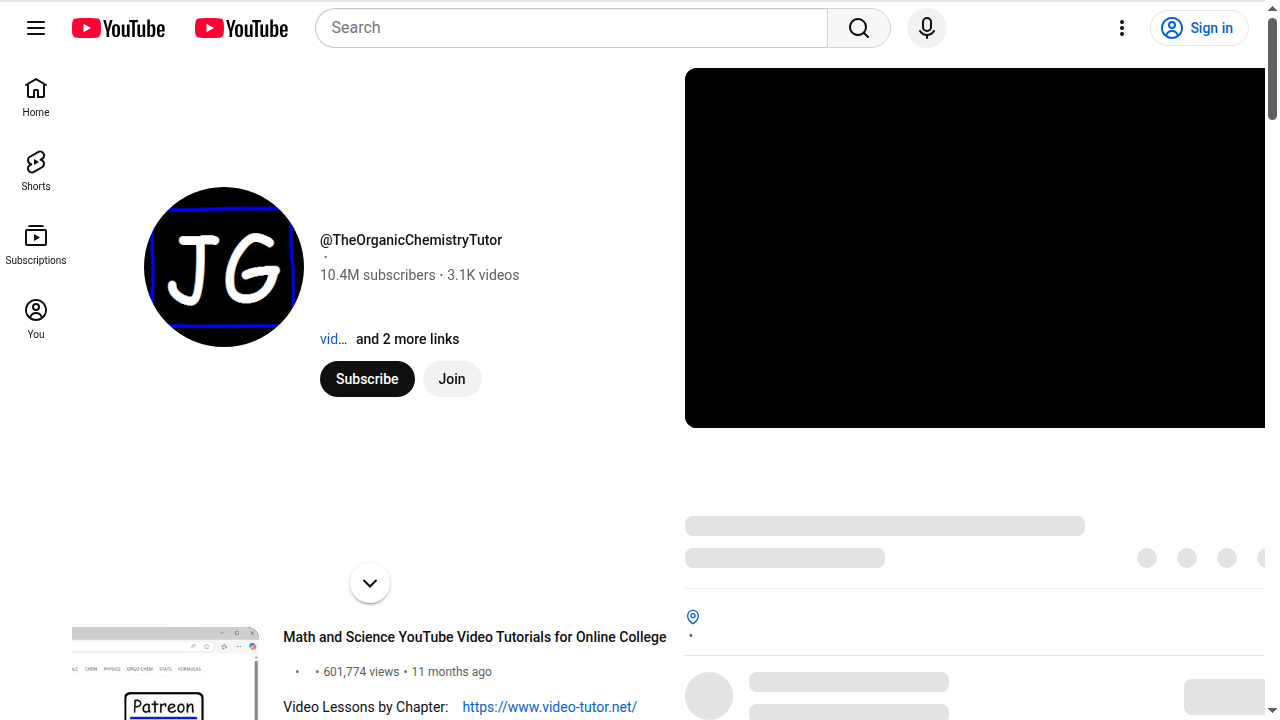Go to Home in the sidebar

36,98
